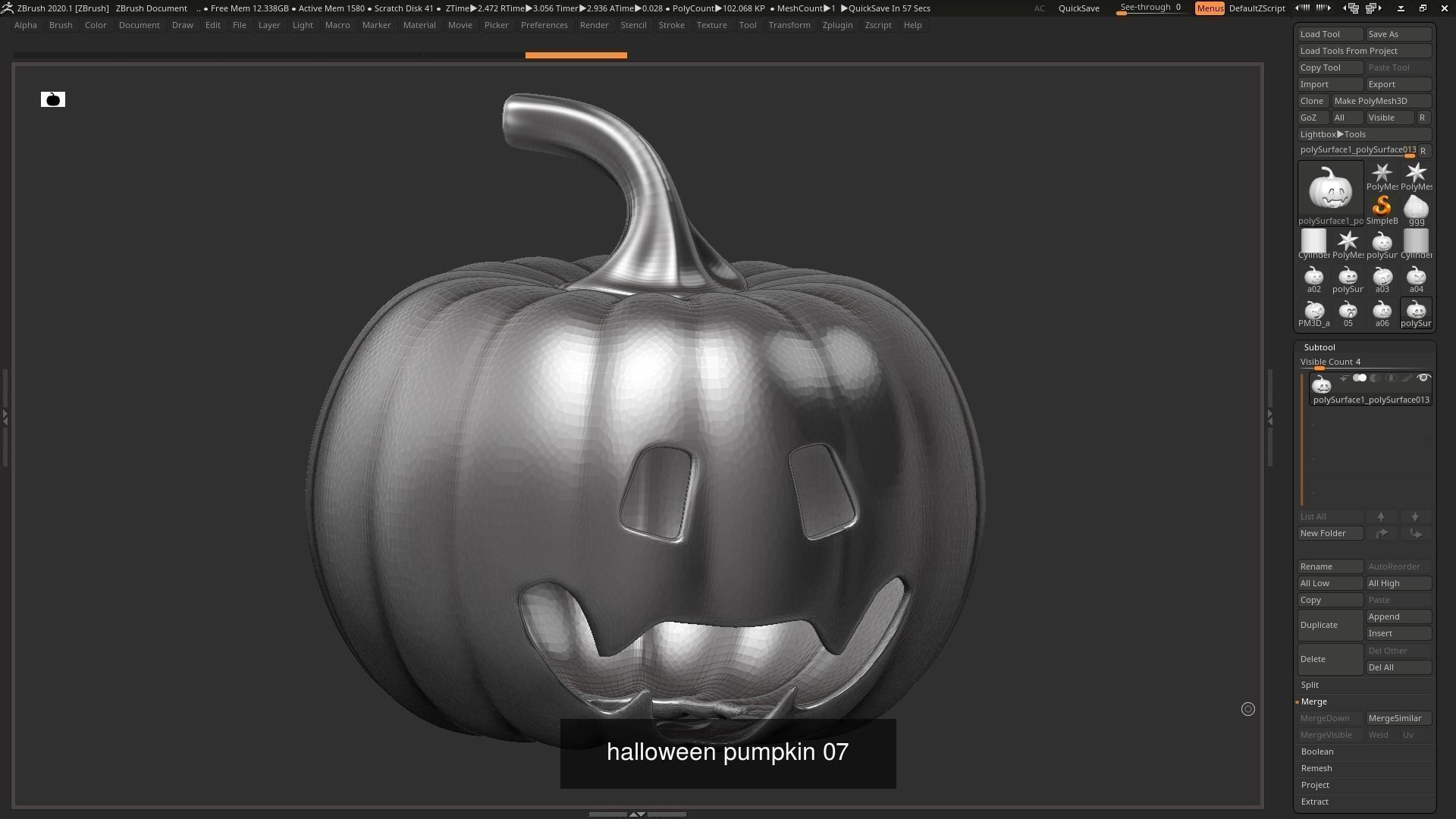The image size is (1456, 819).
Task: Toggle subtool polypaint brush icon
Action: [x=1407, y=378]
